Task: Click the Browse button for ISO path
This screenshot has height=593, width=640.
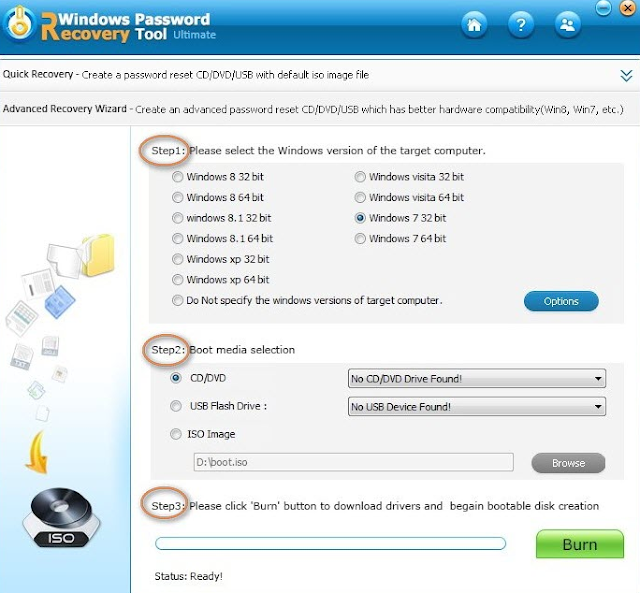Action: (x=568, y=463)
